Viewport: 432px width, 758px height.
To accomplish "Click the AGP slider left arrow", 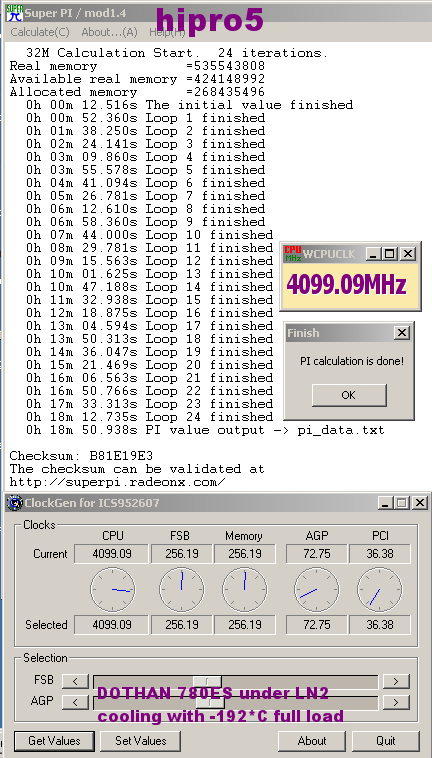I will click(x=76, y=701).
